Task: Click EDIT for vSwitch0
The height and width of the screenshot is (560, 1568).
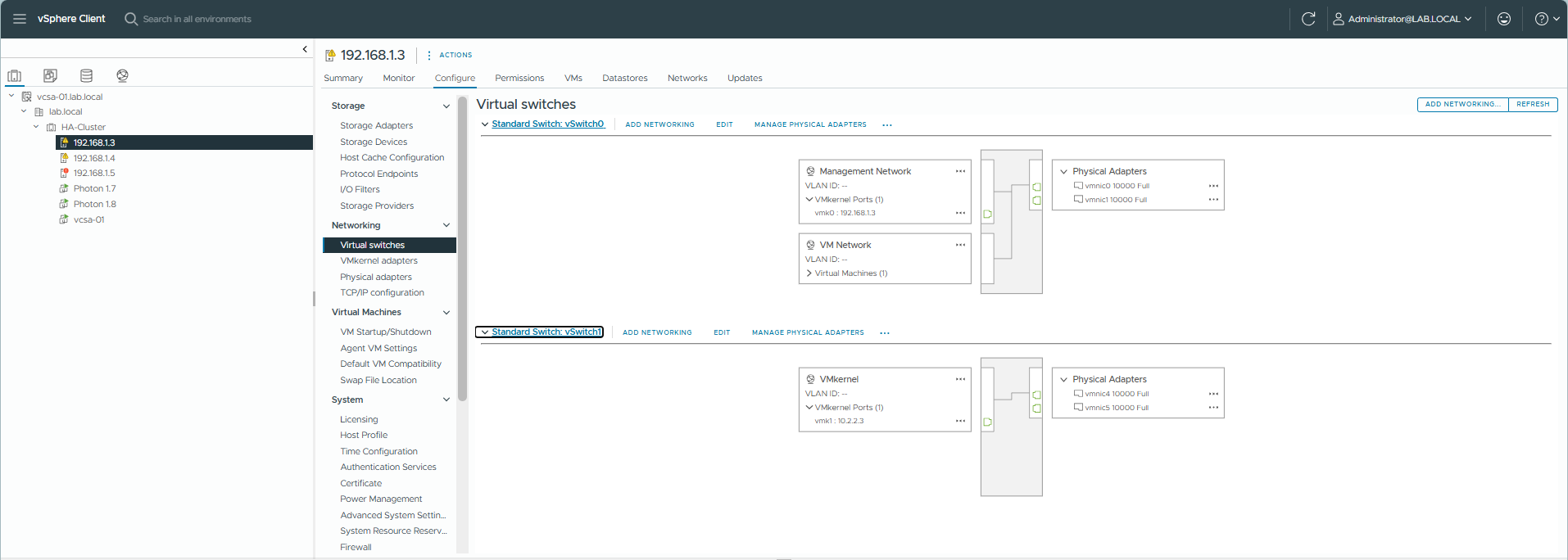Action: [x=724, y=124]
